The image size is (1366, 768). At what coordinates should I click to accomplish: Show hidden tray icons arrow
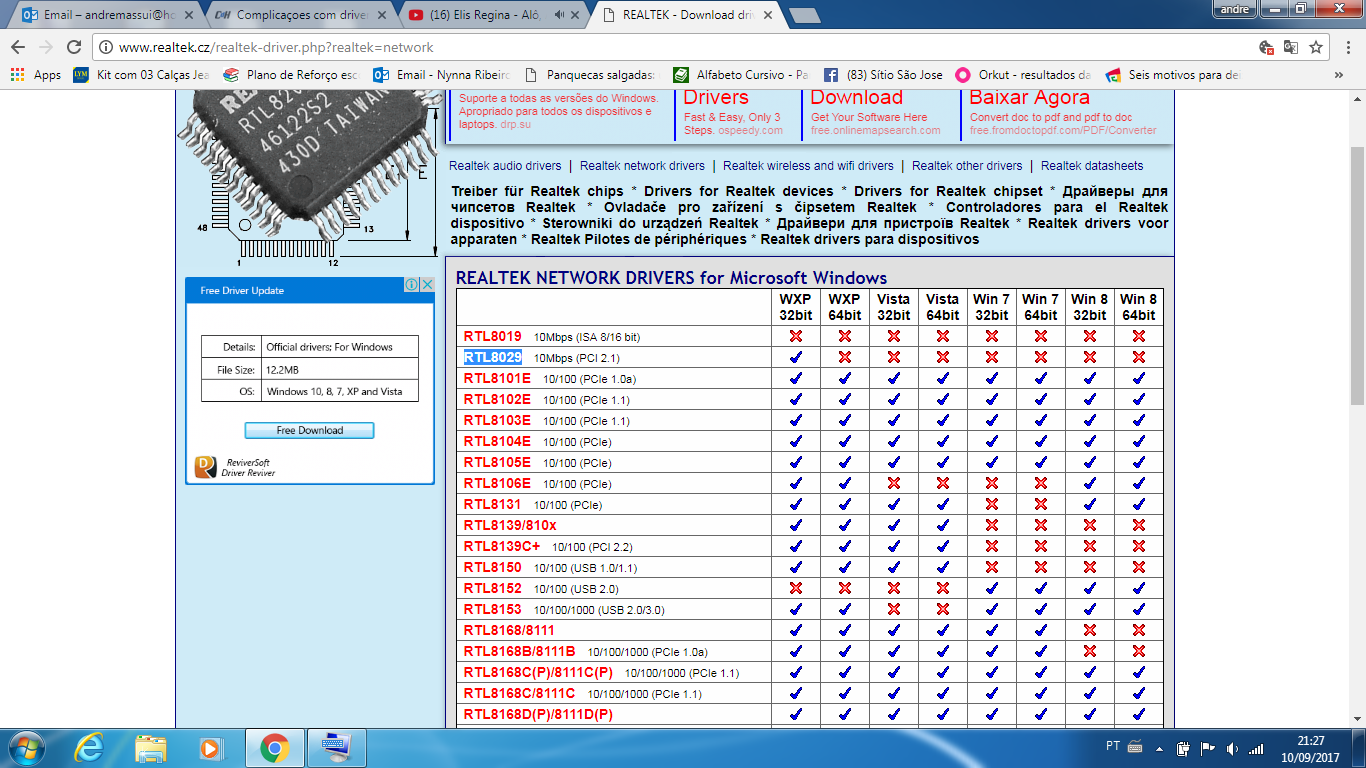coord(1162,748)
